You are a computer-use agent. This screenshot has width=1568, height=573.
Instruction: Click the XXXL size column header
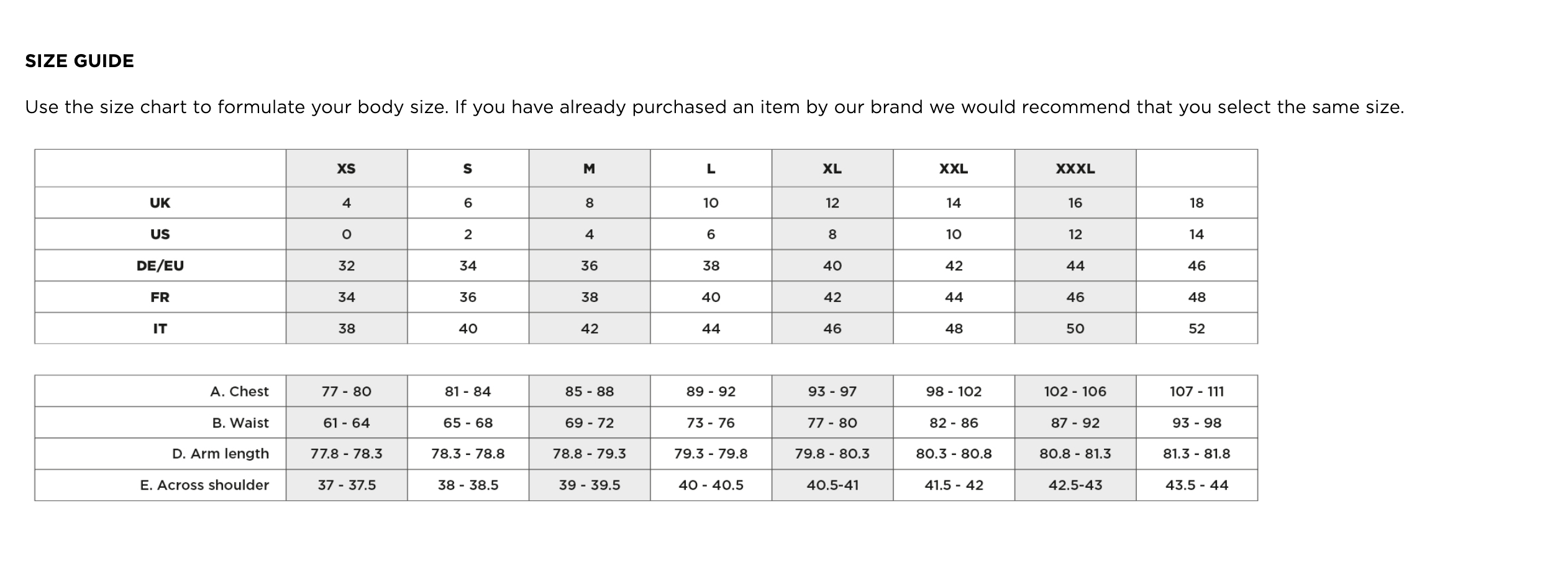1075,168
